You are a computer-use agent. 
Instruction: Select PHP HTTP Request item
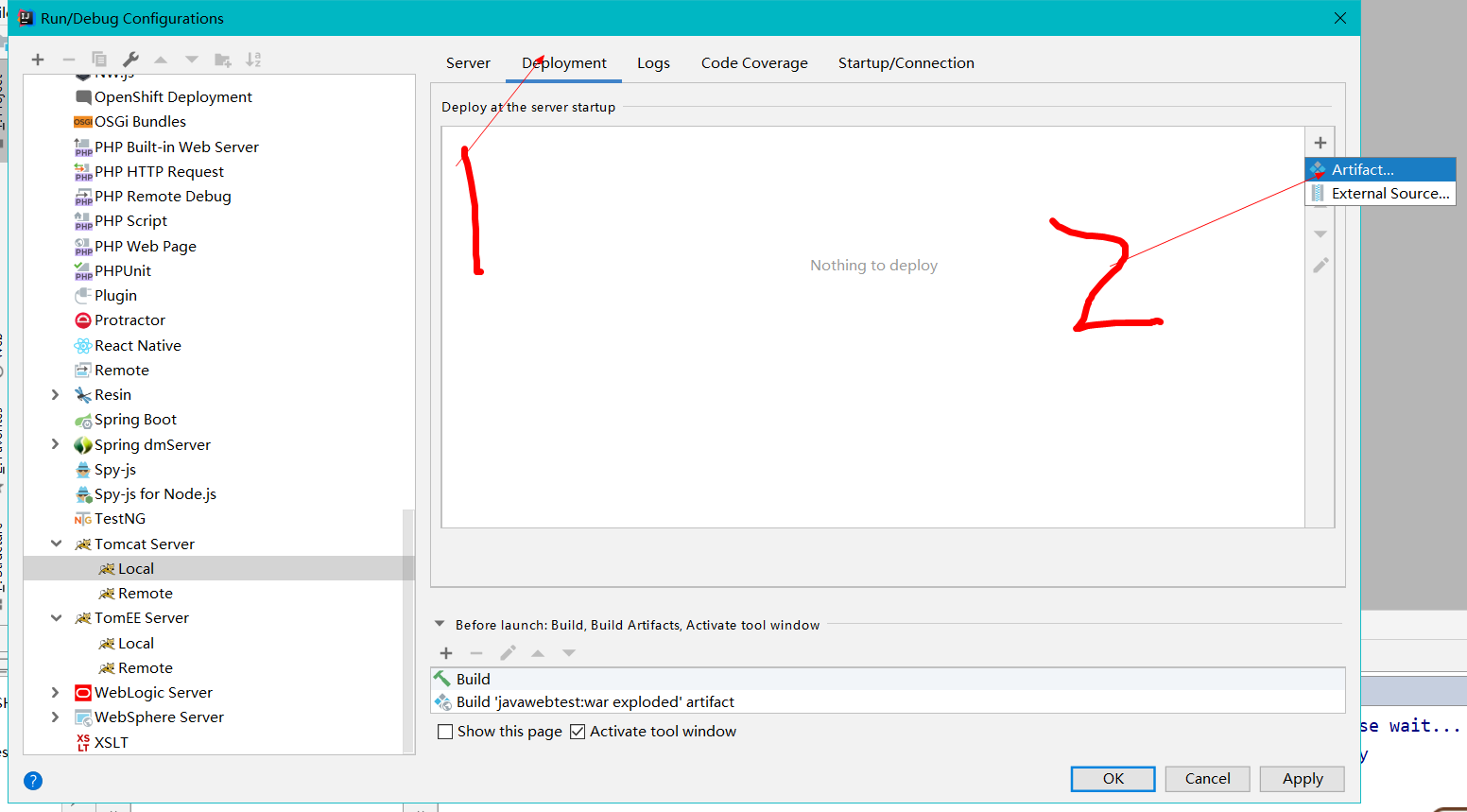coord(148,171)
